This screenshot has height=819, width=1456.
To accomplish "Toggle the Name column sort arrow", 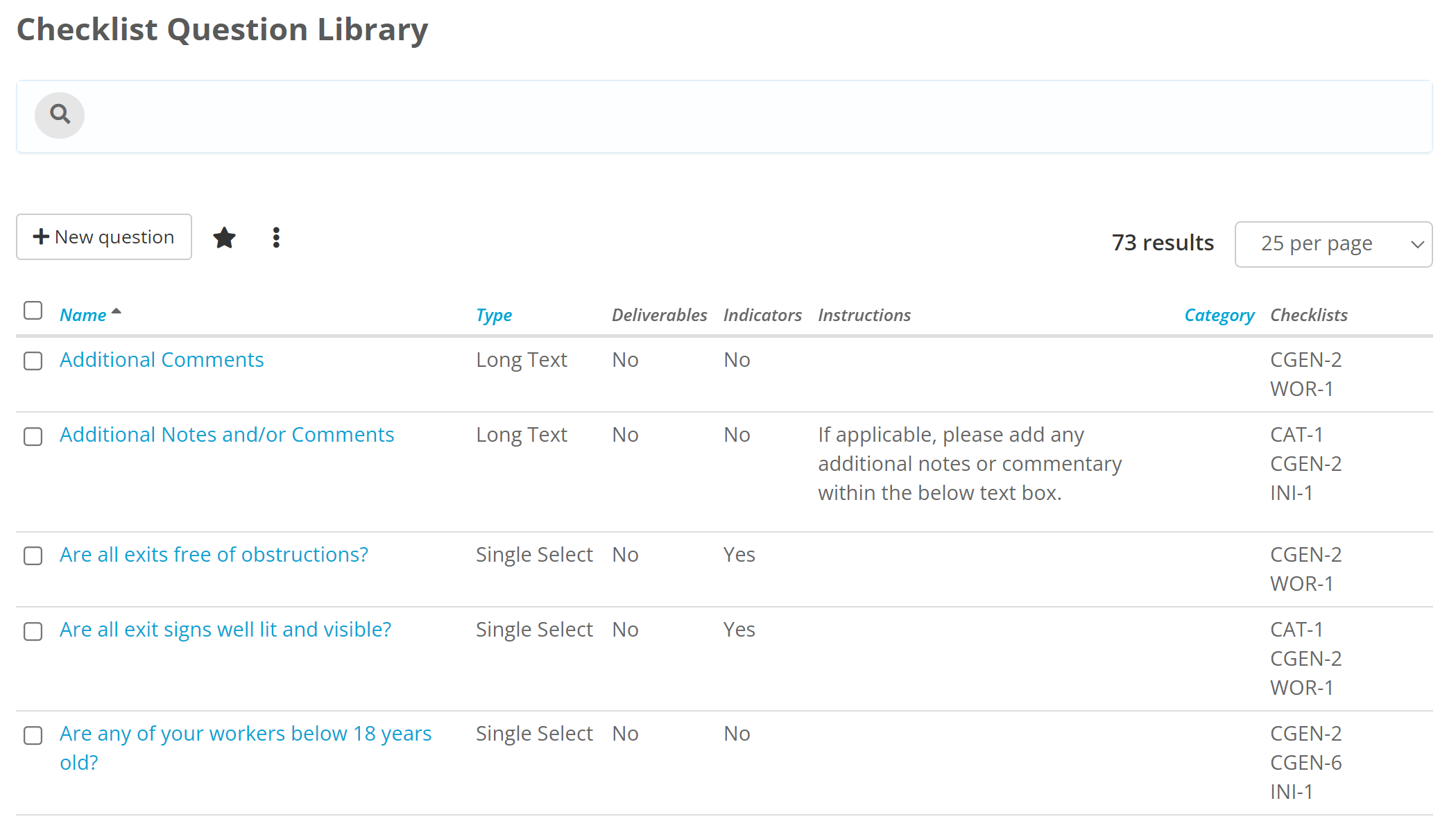I will [117, 310].
